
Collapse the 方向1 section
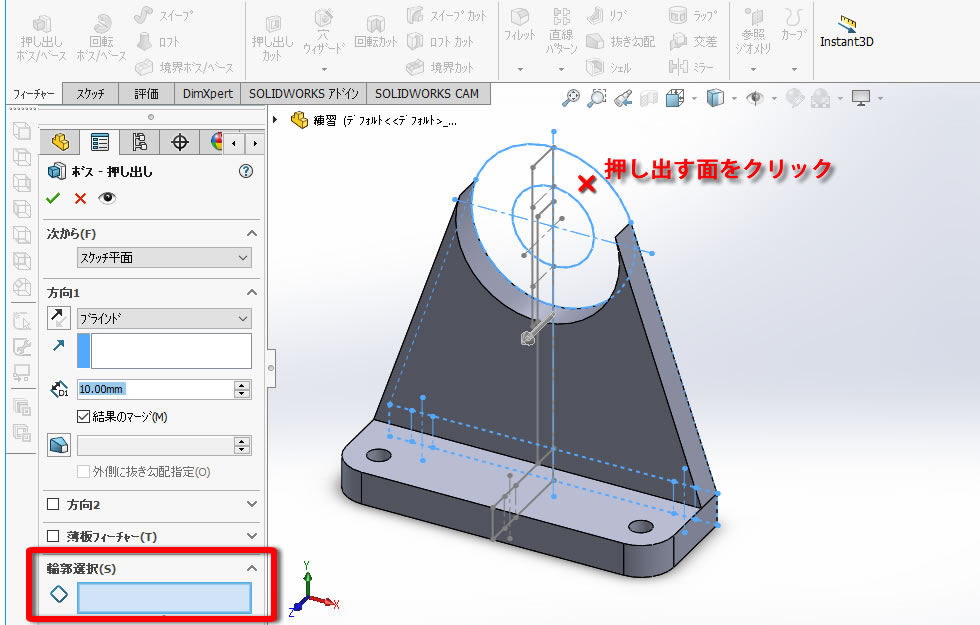[251, 292]
